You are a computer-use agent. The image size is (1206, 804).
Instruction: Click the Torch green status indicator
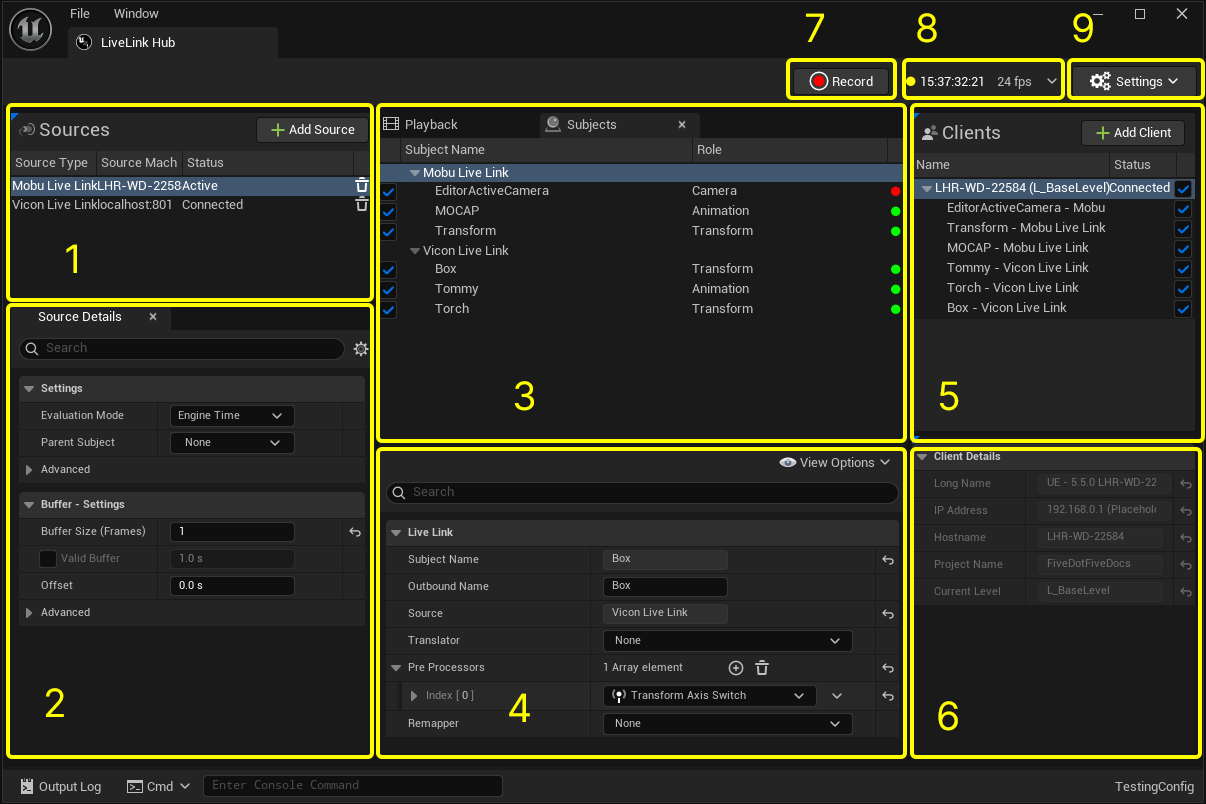895,309
